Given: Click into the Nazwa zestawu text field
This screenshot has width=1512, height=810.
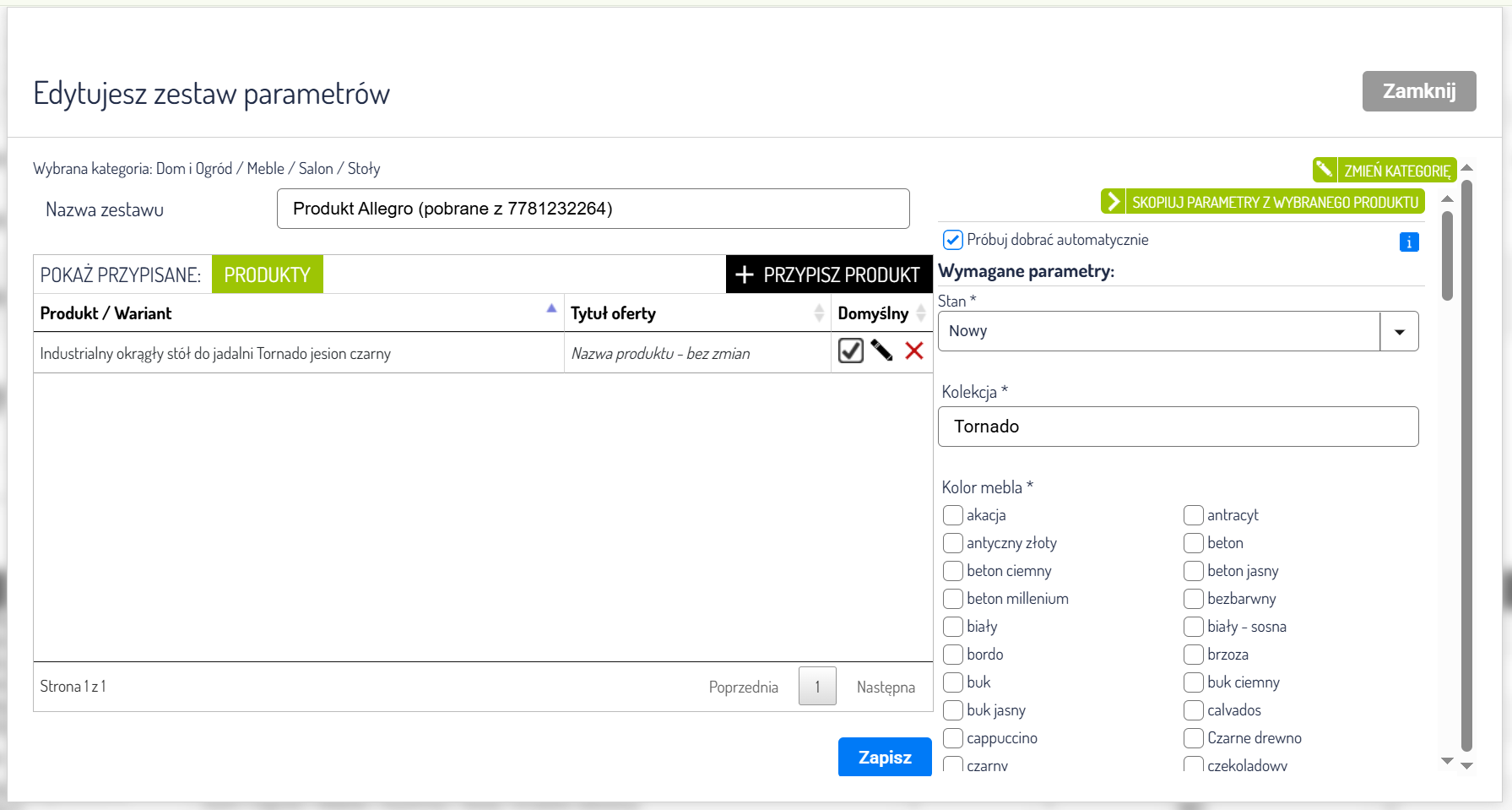Looking at the screenshot, I should pyautogui.click(x=593, y=209).
